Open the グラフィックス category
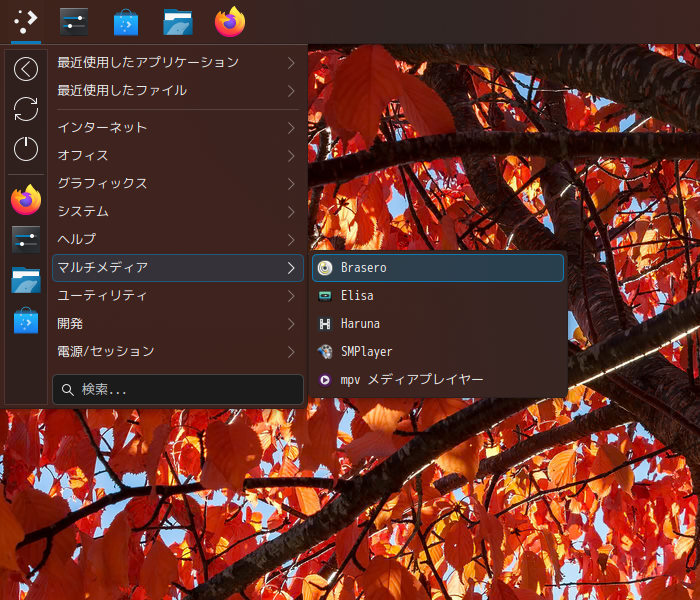The height and width of the screenshot is (600, 700). pos(178,183)
